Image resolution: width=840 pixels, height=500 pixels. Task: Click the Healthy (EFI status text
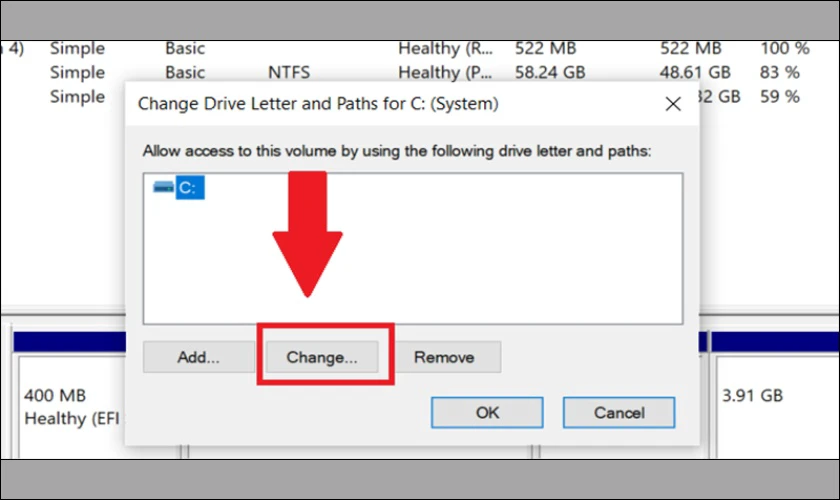coord(72,418)
